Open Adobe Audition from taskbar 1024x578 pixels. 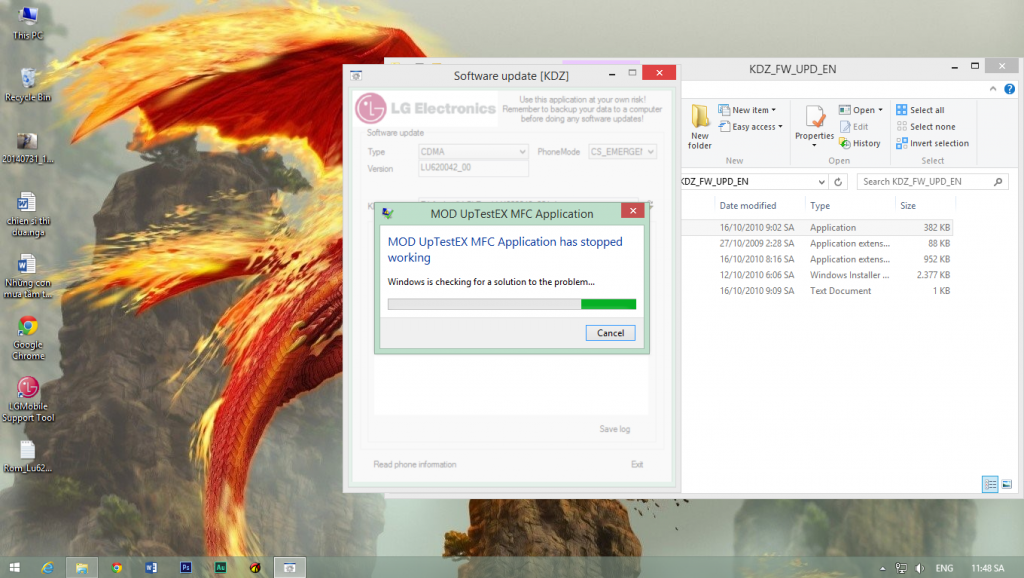tap(220, 568)
